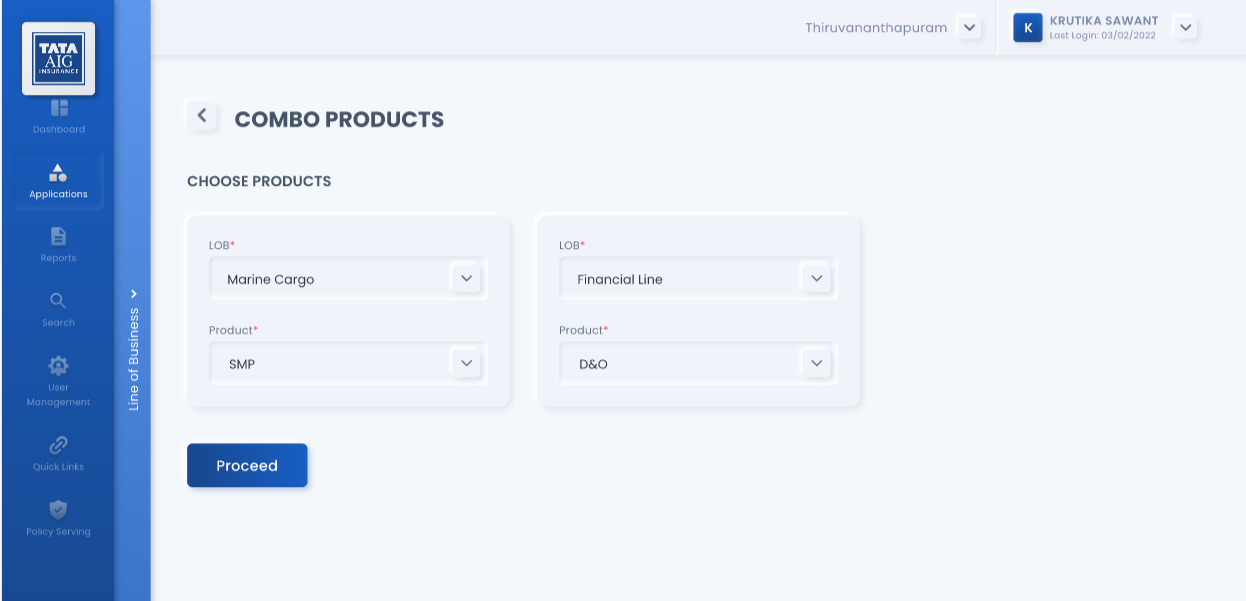This screenshot has height=601, width=1246.
Task: Open the Dashboard icon in sidebar
Action: coord(58,107)
